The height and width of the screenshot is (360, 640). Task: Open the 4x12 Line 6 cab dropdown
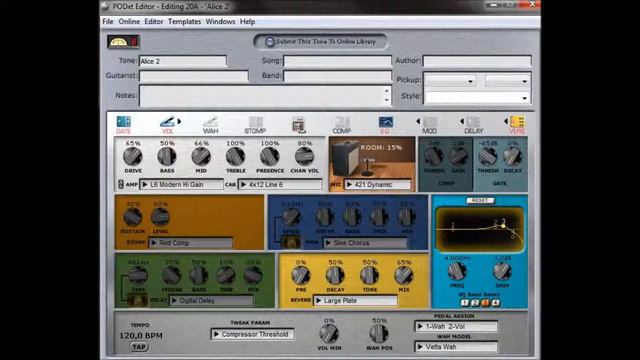(280, 184)
